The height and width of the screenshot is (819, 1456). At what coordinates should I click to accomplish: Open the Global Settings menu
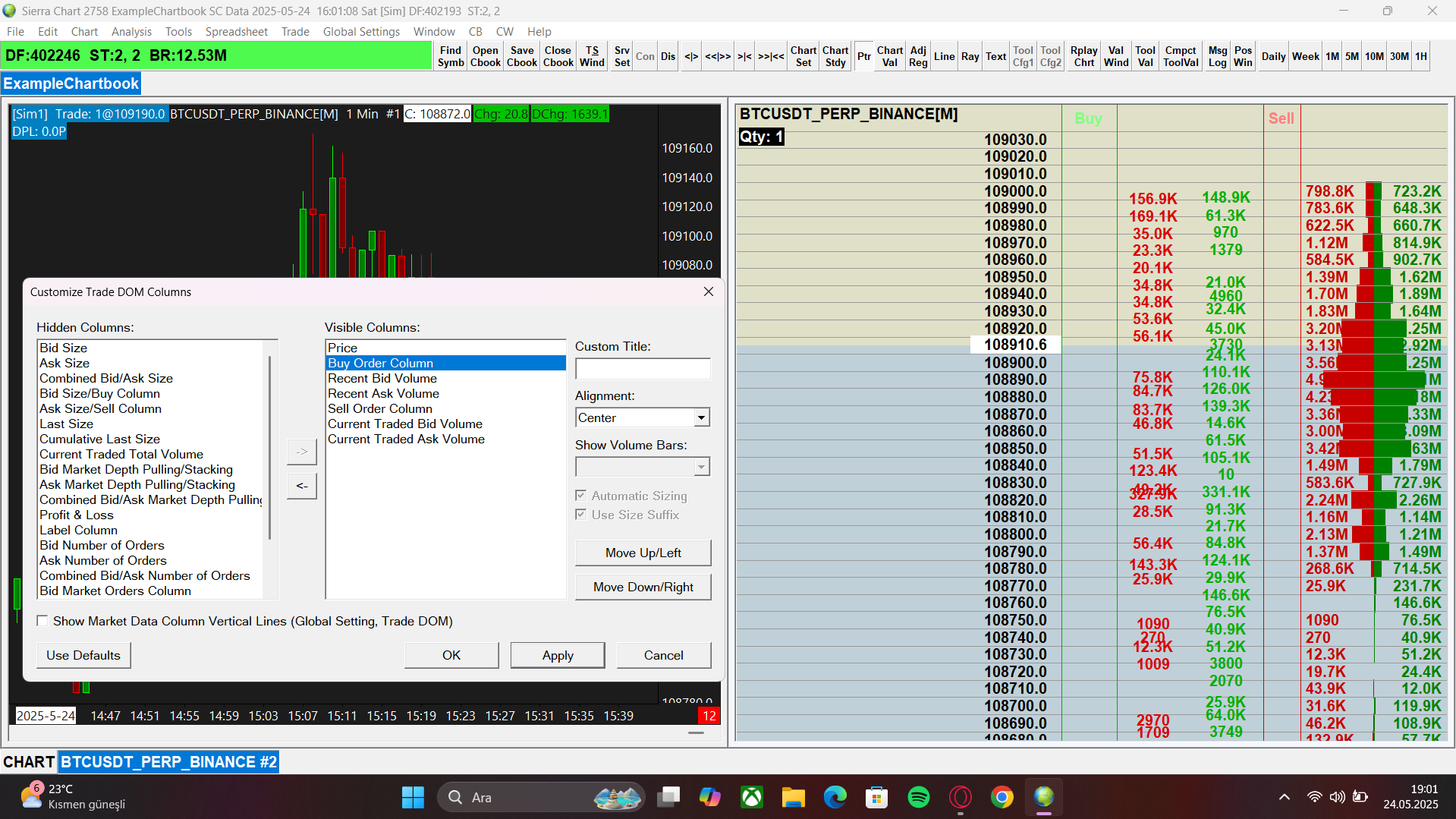click(x=361, y=32)
